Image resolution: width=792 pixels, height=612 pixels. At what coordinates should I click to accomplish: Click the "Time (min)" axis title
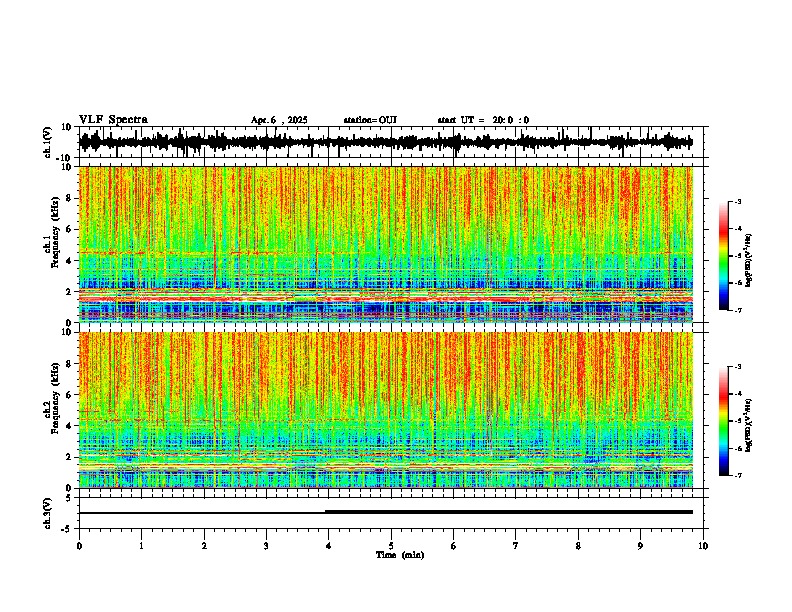[400, 555]
